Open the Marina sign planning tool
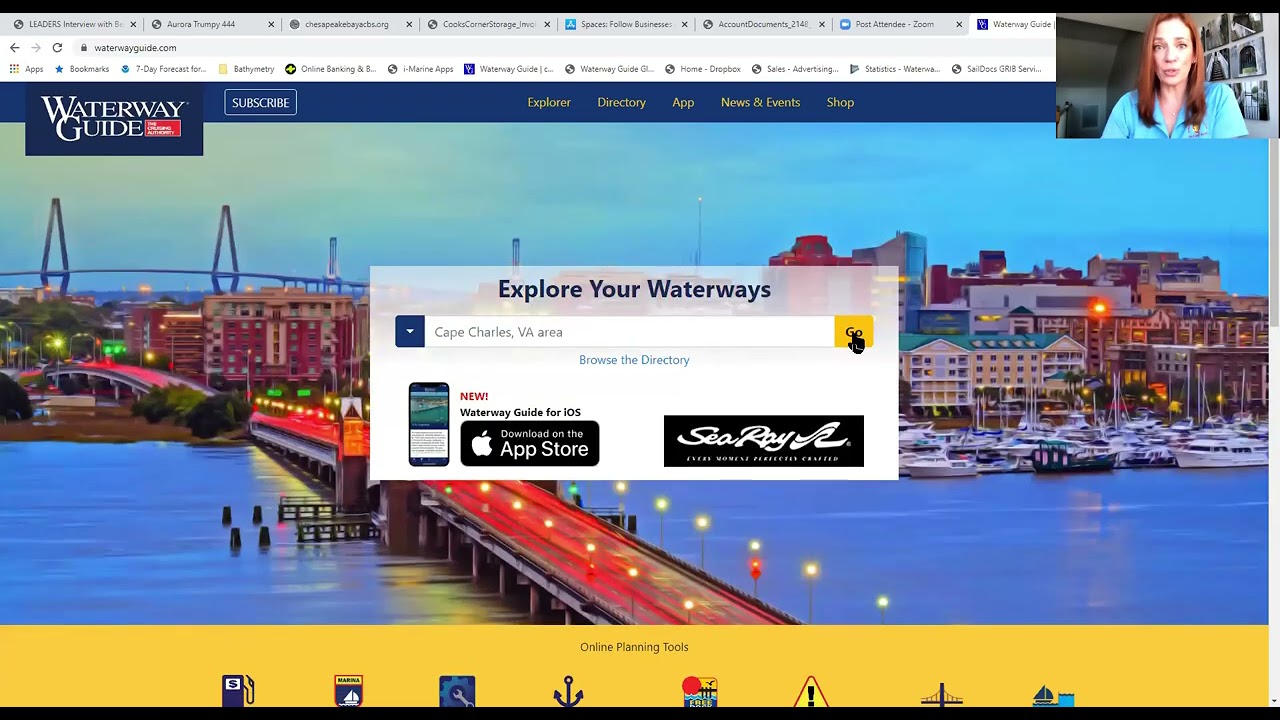The width and height of the screenshot is (1280, 720). click(x=348, y=691)
